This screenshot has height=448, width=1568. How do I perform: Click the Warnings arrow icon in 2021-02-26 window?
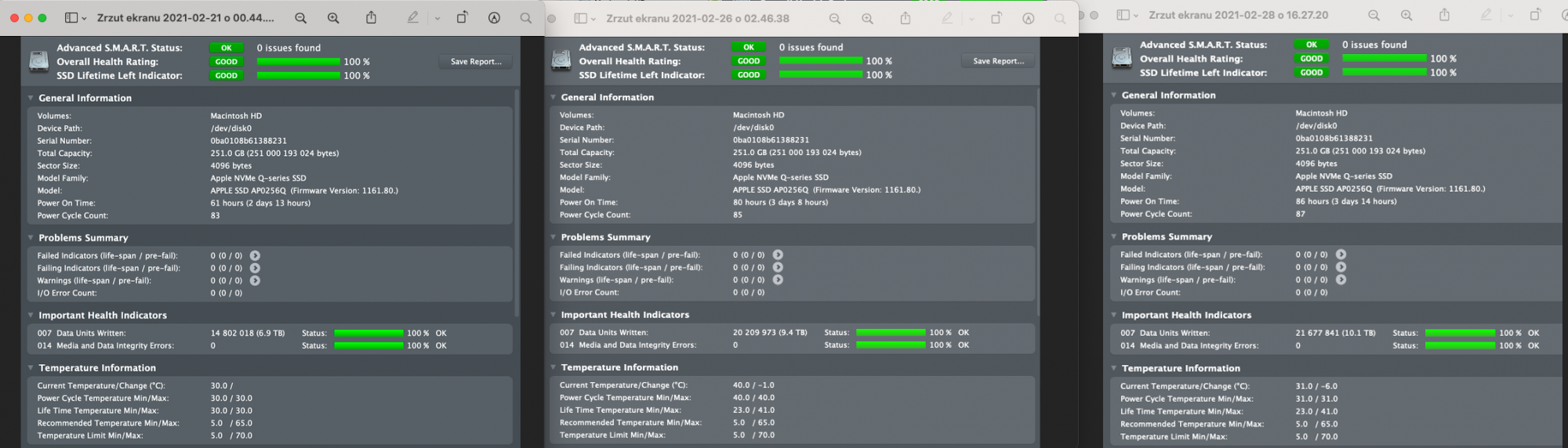pyautogui.click(x=778, y=280)
